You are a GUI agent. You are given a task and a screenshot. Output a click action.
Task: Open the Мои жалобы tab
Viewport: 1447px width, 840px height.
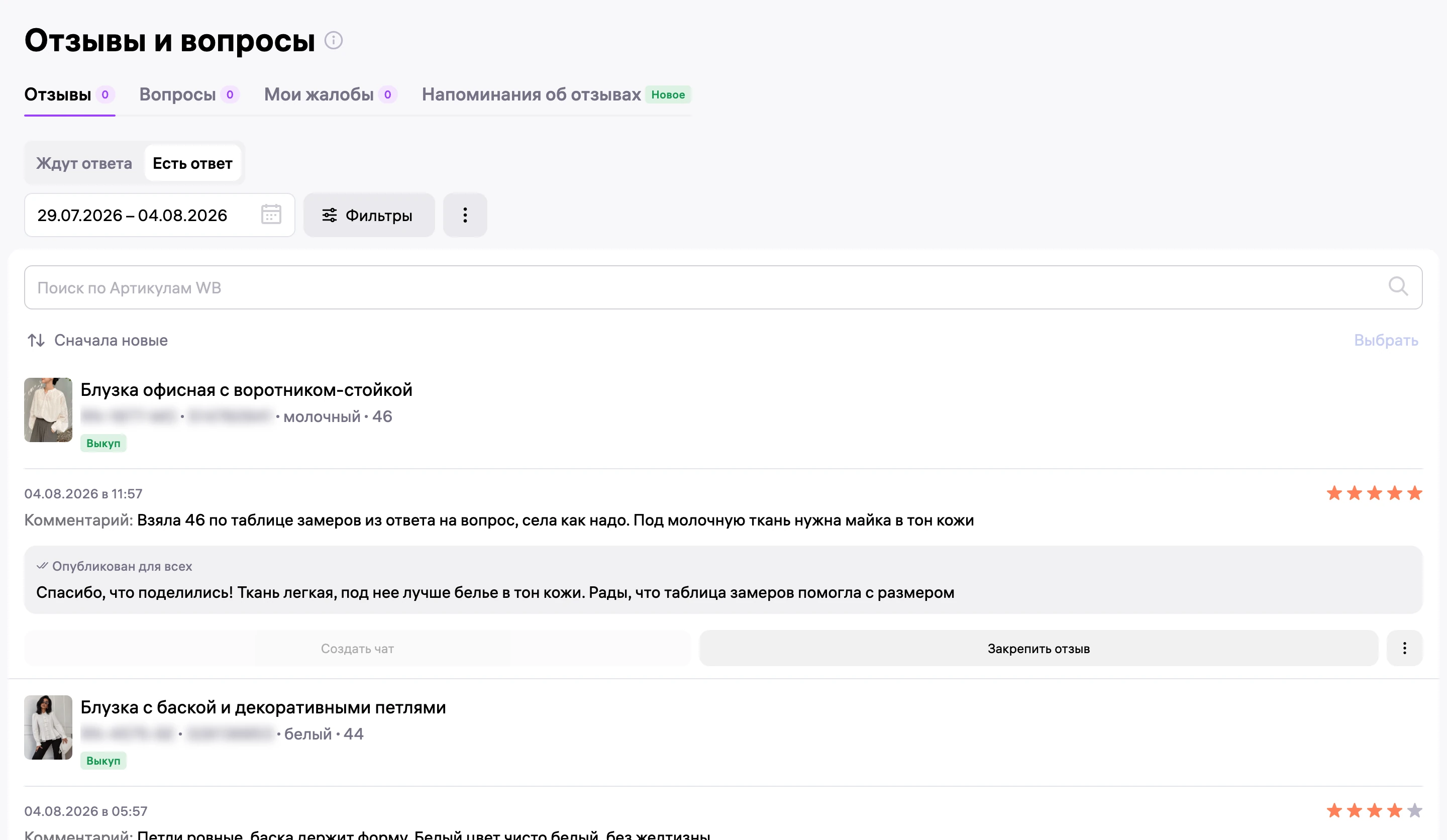(x=330, y=95)
